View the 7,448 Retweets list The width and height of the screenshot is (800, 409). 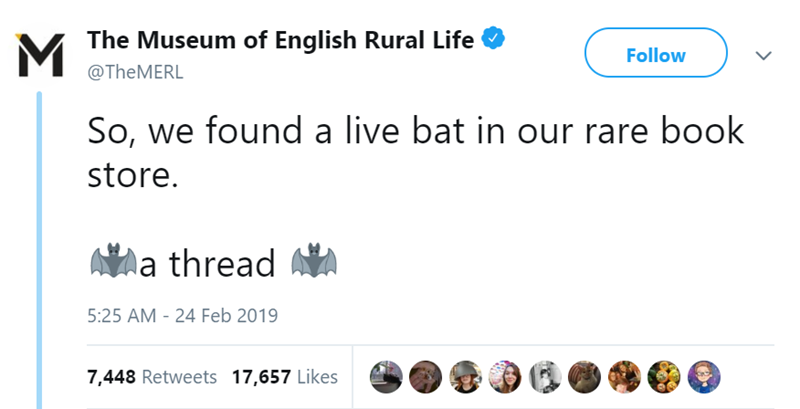tap(151, 377)
